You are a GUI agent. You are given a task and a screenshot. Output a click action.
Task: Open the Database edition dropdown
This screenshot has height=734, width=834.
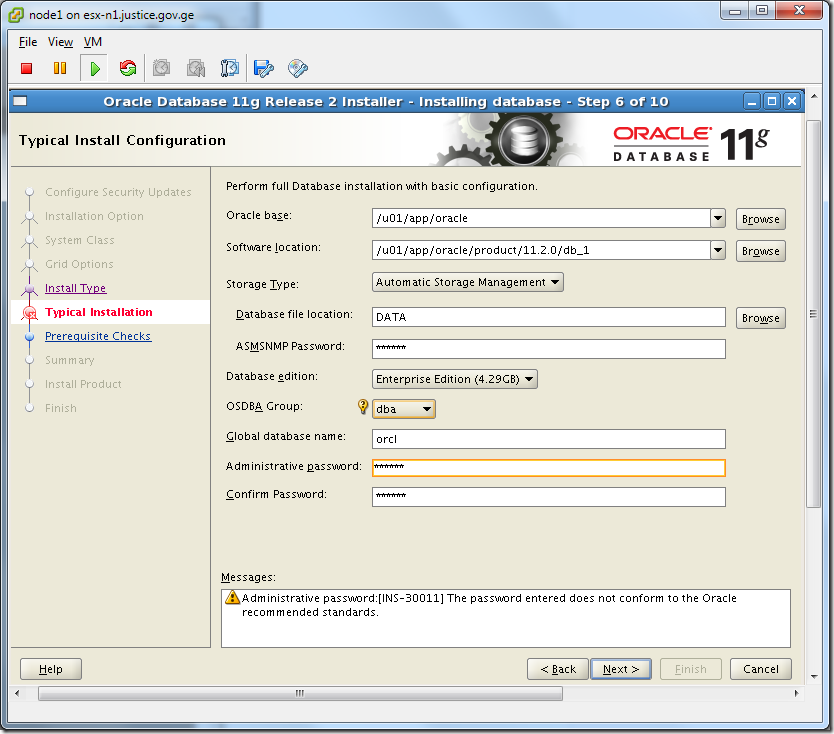[x=530, y=379]
